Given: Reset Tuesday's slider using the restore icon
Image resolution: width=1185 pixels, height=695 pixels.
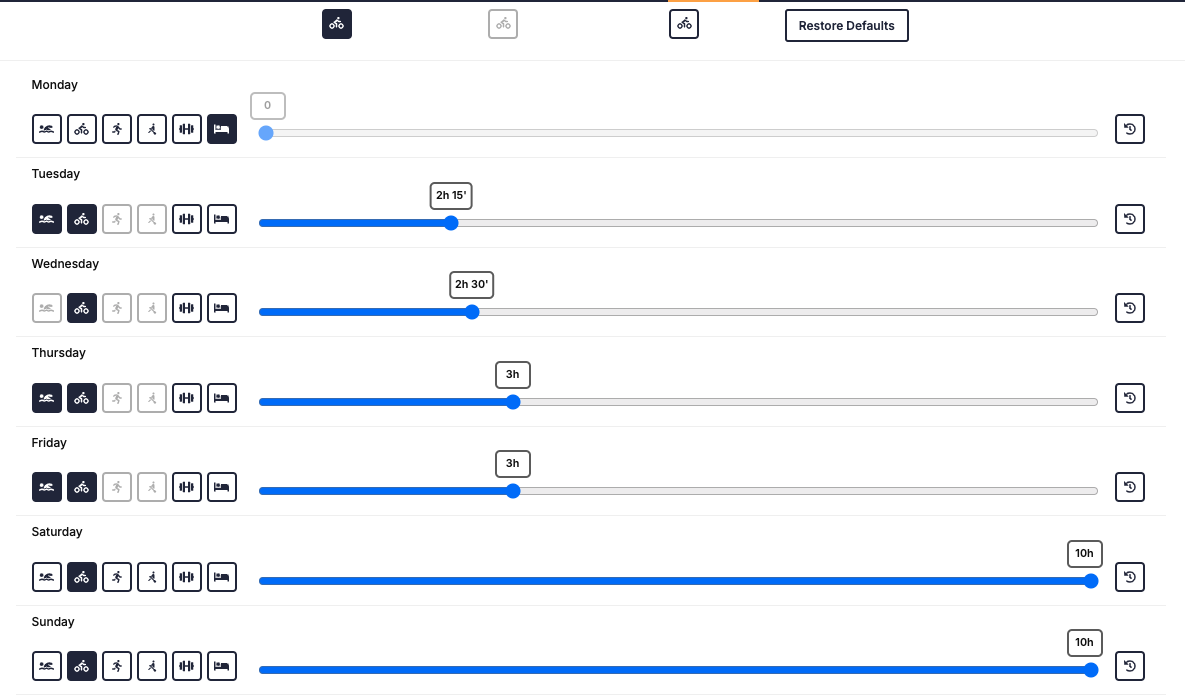Looking at the screenshot, I should pyautogui.click(x=1130, y=219).
